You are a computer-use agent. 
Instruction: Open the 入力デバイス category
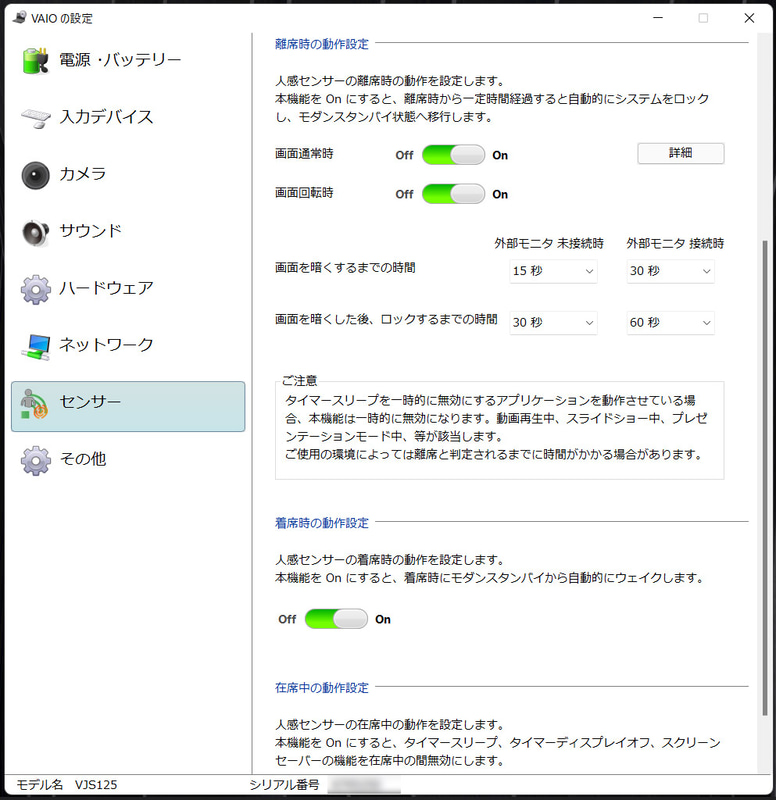[x=106, y=117]
